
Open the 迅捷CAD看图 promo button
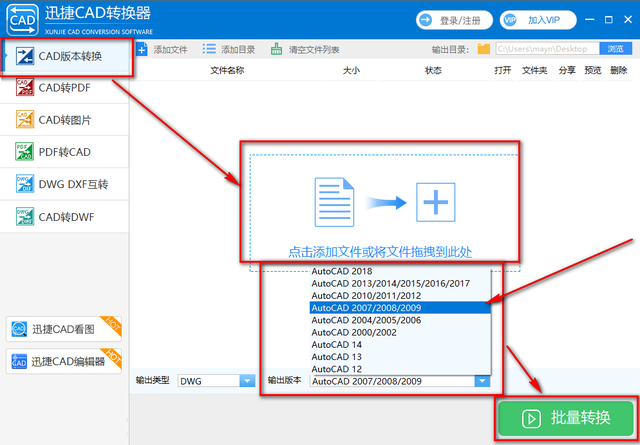(x=64, y=329)
